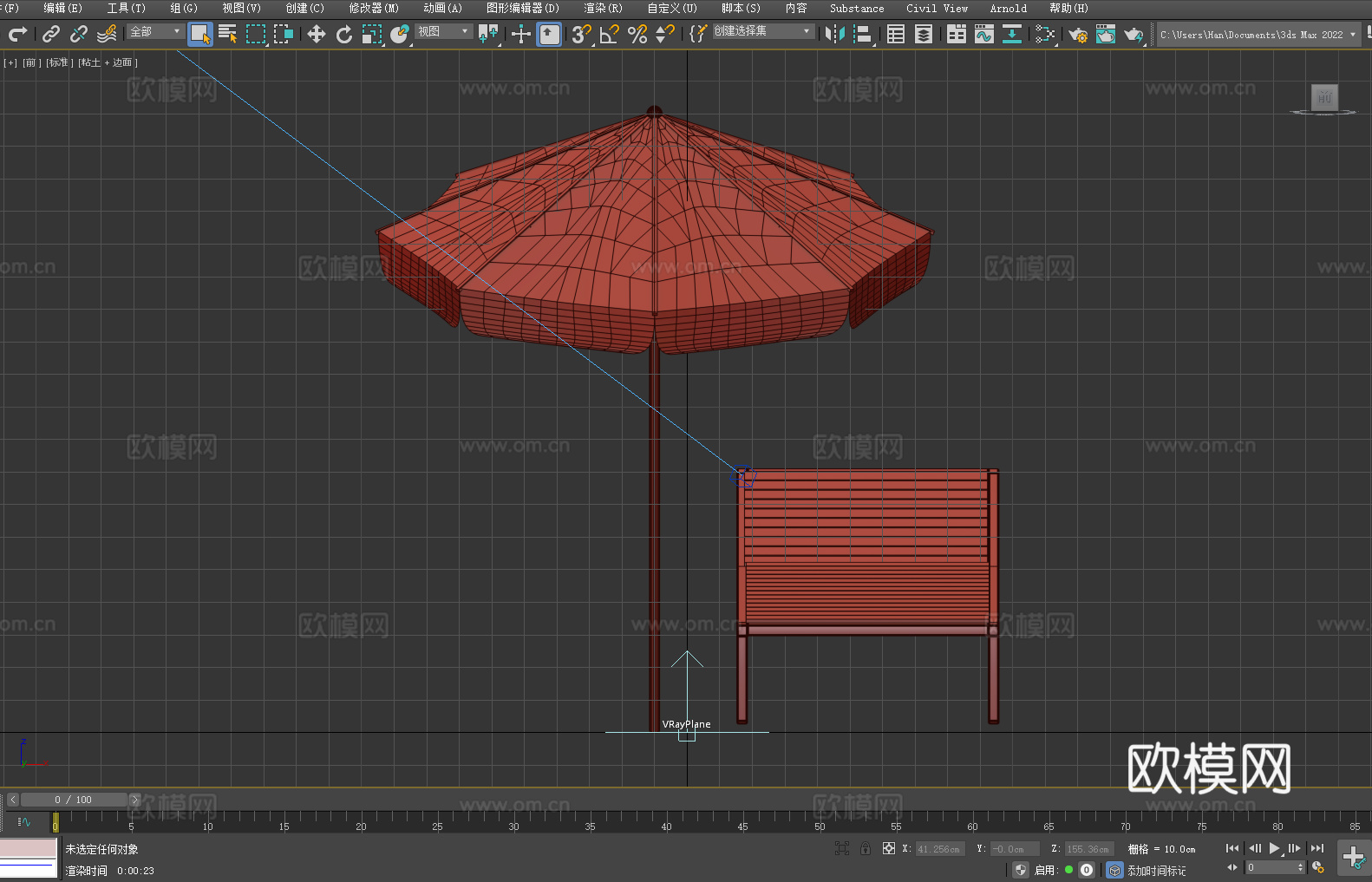Click the Redo arrow icon
This screenshot has width=1372, height=882.
point(17,34)
